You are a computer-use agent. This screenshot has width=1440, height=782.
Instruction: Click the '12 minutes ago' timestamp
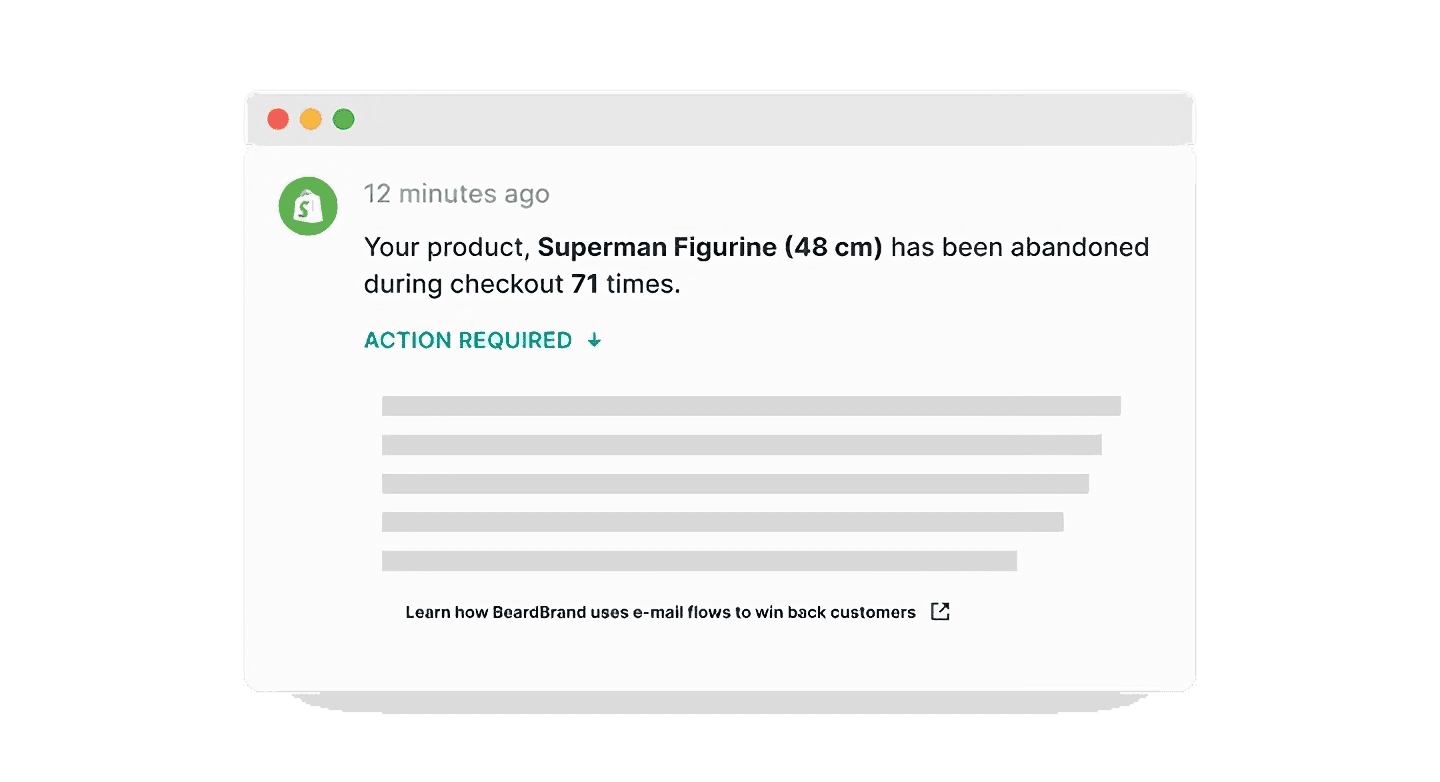pyautogui.click(x=456, y=194)
